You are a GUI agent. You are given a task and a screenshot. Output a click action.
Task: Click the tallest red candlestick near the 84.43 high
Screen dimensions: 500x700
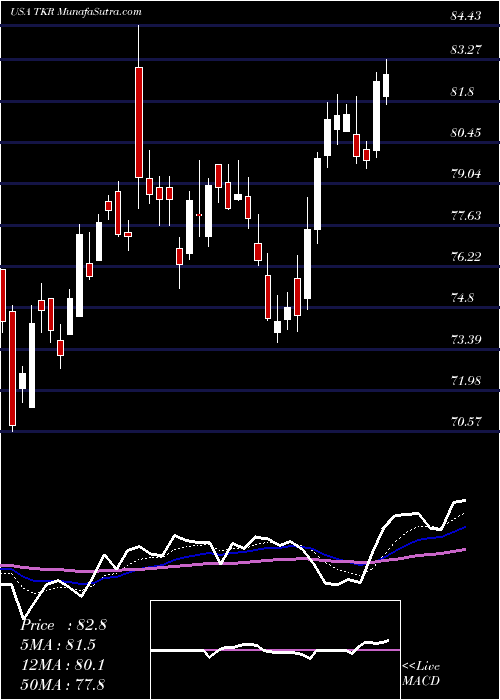tap(139, 122)
